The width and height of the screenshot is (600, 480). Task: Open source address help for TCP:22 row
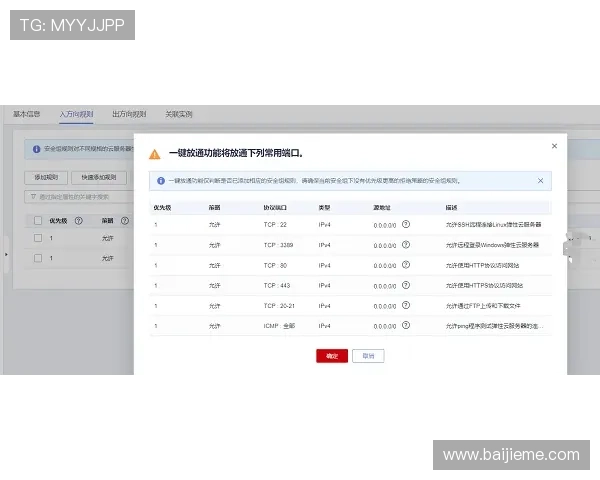(x=406, y=224)
